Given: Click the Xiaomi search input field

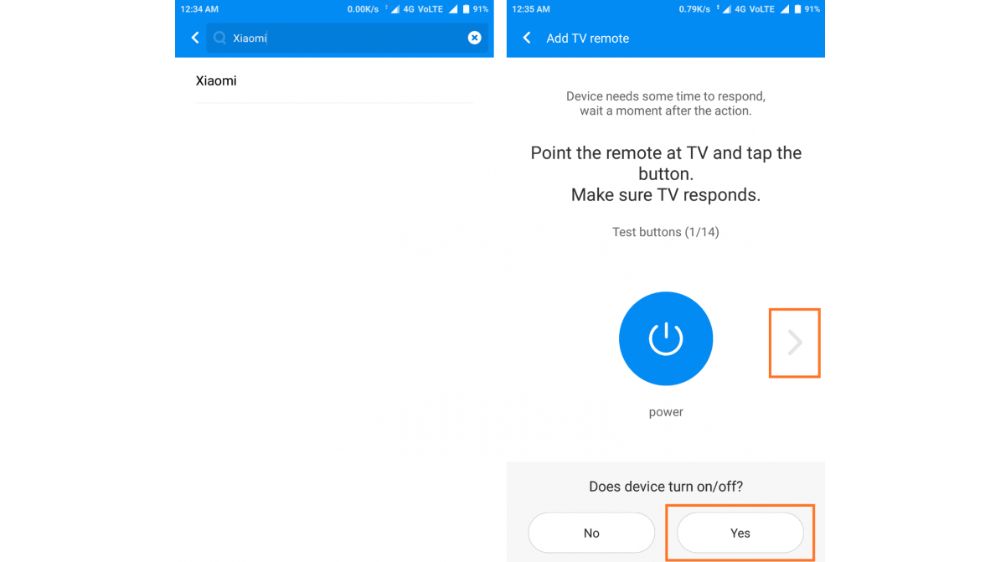Looking at the screenshot, I should coord(348,38).
